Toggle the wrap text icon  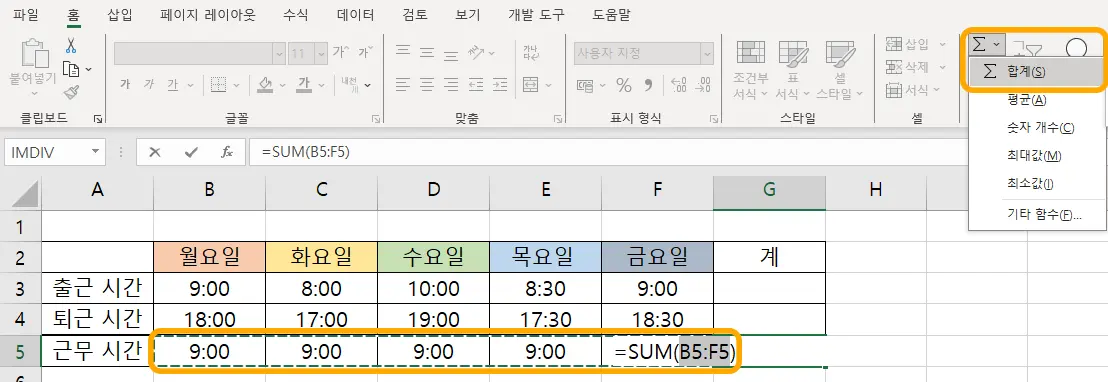pyautogui.click(x=531, y=52)
